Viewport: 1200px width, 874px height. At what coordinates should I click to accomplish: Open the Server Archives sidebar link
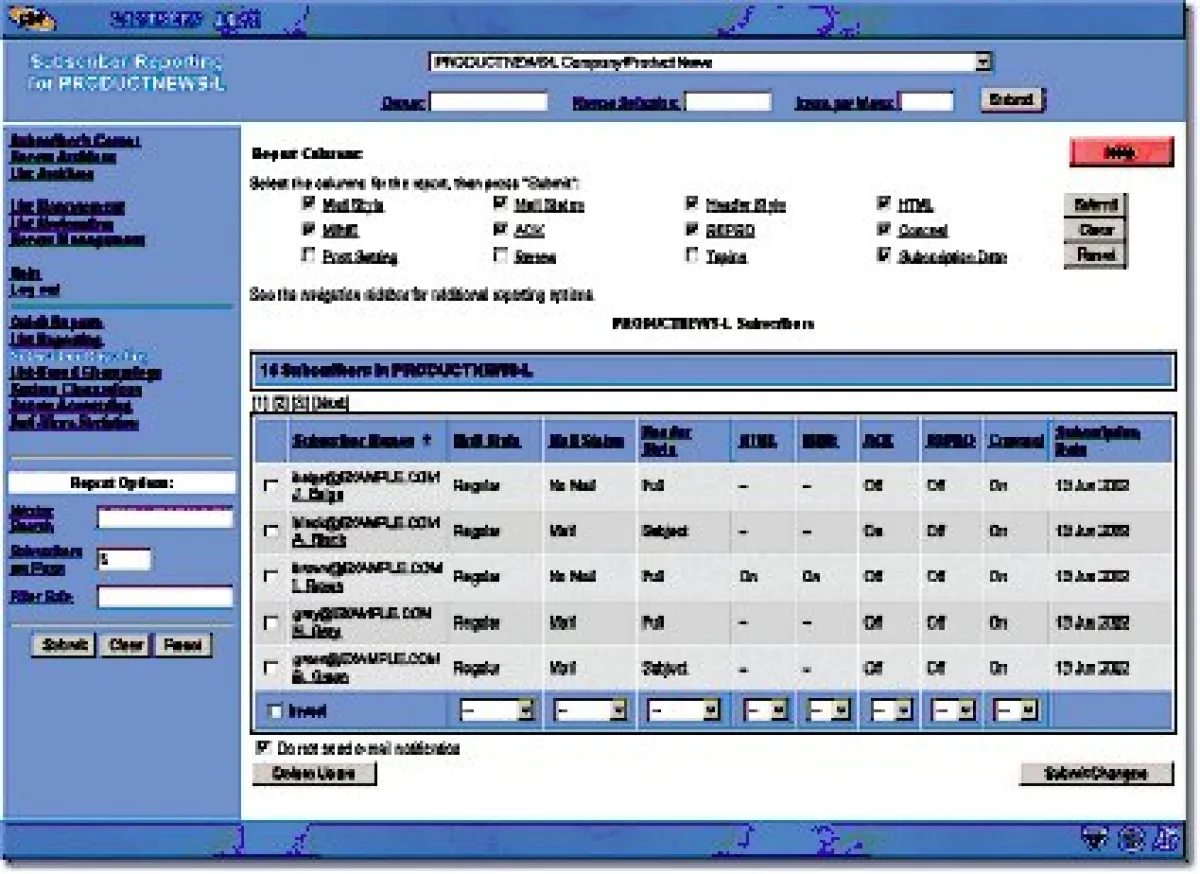pos(63,157)
